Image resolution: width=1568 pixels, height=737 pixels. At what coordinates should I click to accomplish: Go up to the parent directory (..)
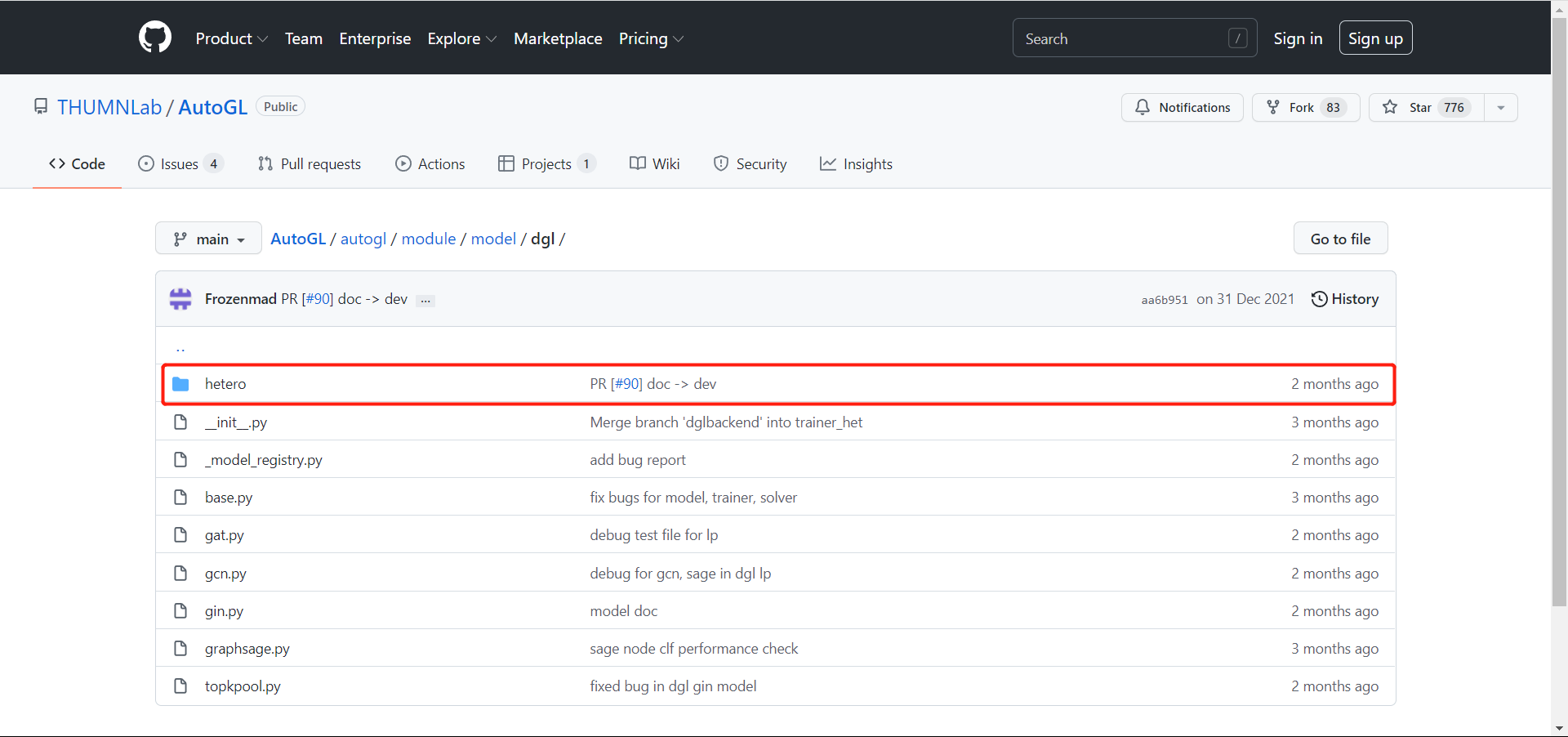(180, 347)
